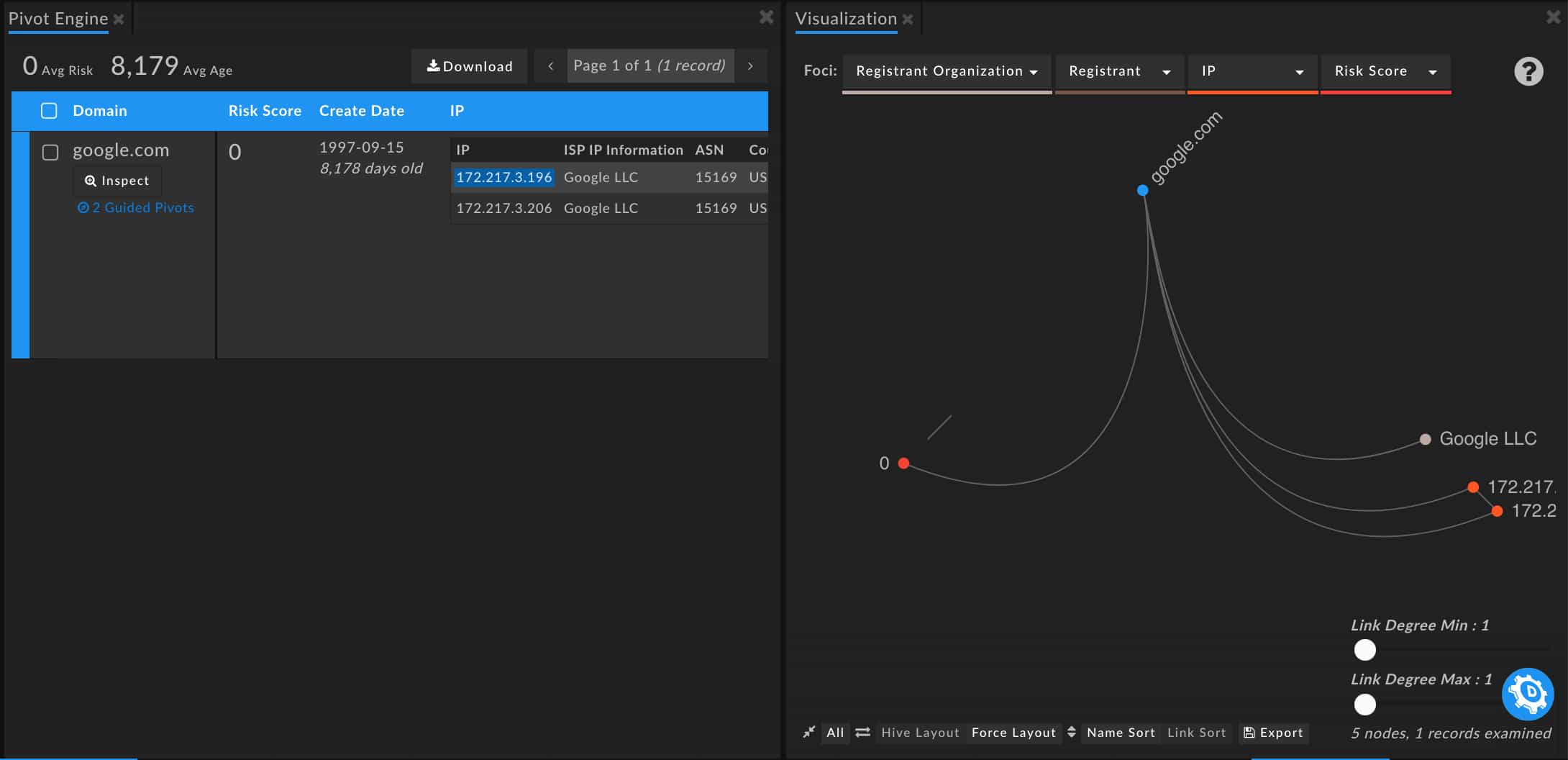Click the swap arrows icon before Hive Layout

[x=862, y=732]
